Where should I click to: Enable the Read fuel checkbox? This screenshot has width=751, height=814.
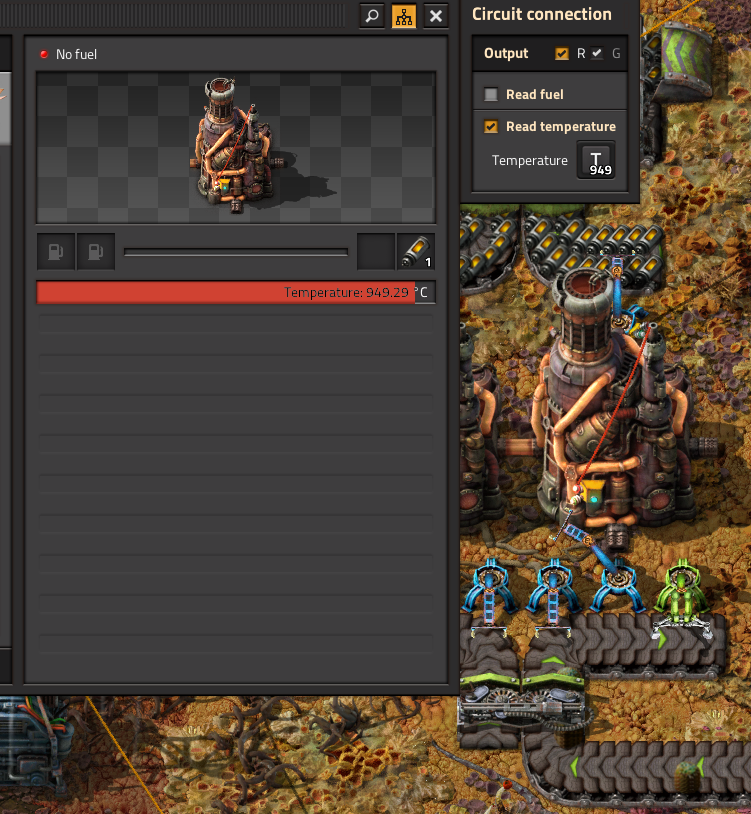[490, 94]
